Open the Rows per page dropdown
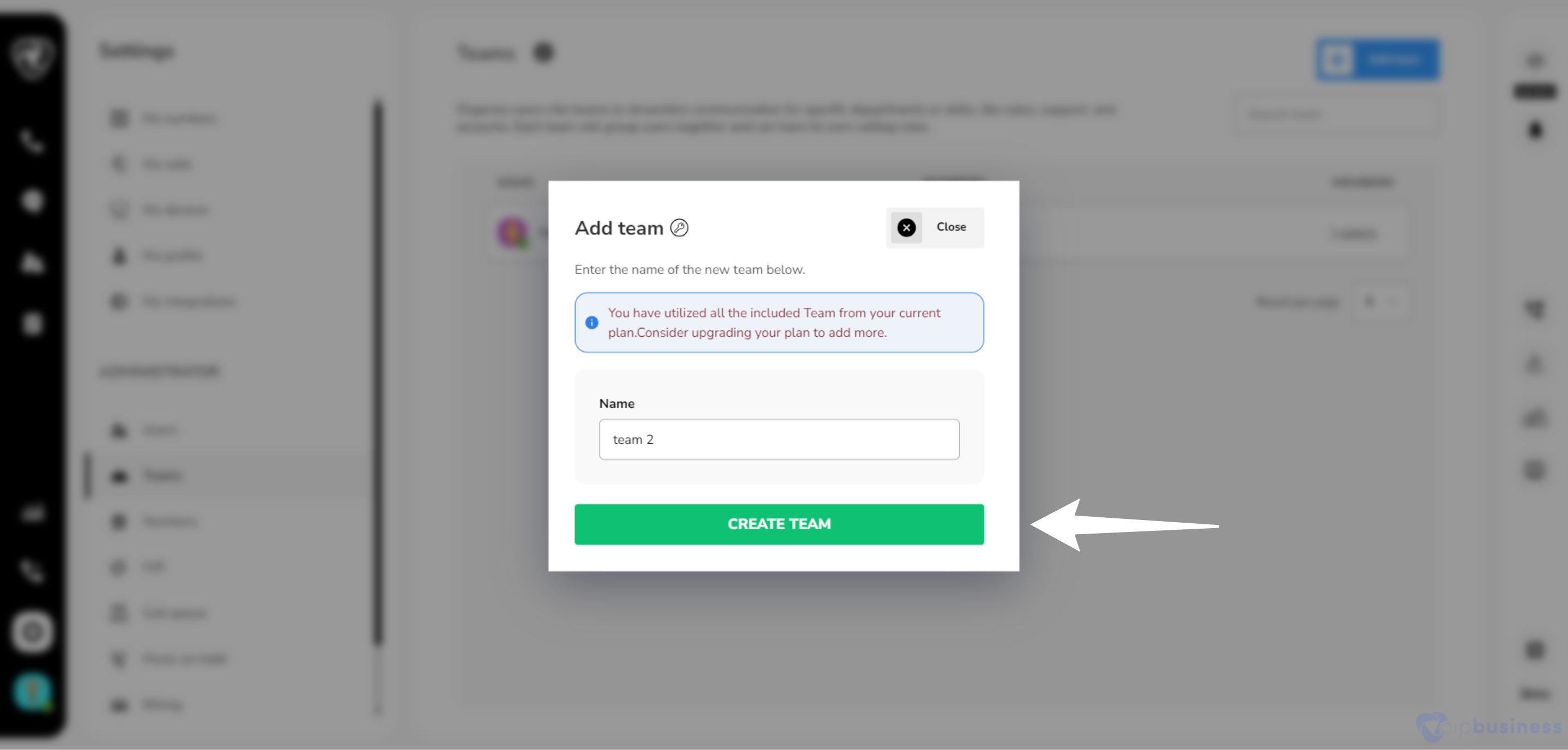 click(x=1380, y=301)
